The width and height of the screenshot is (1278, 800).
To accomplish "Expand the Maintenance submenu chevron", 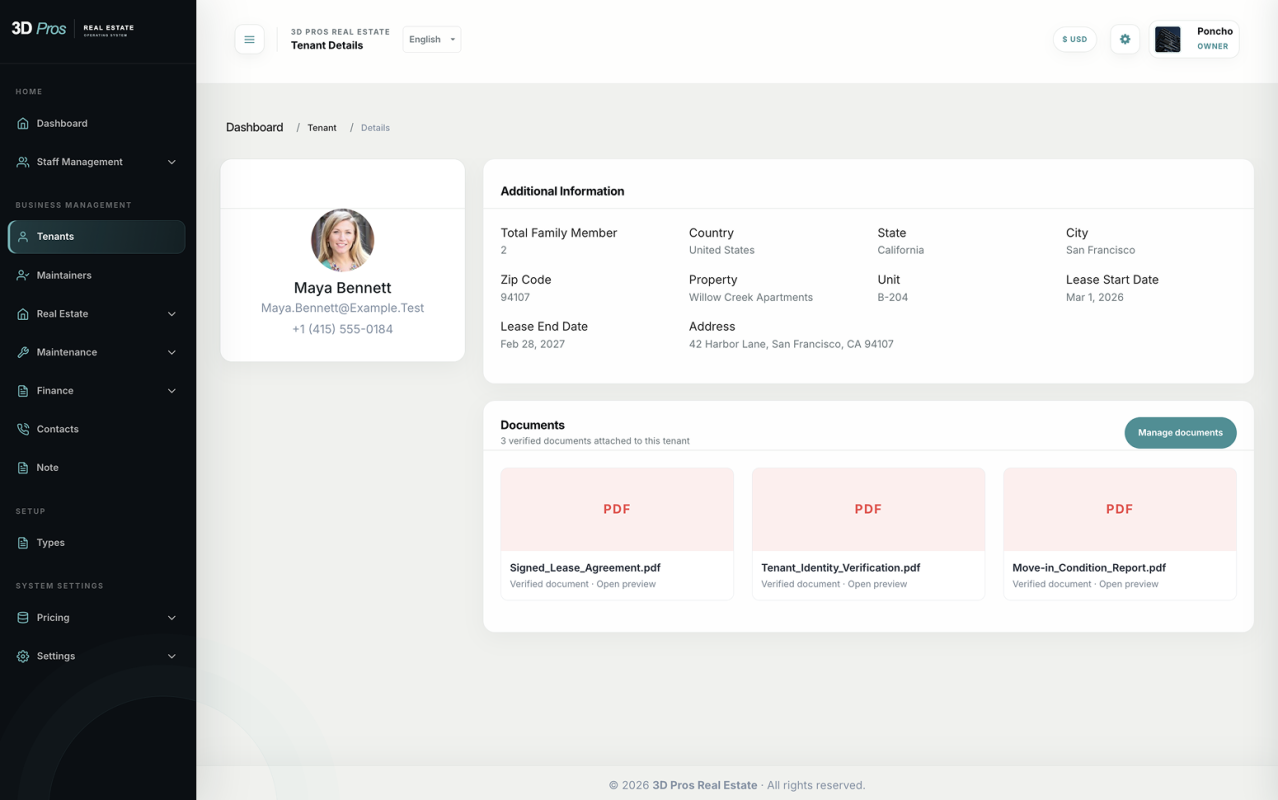I will tap(172, 352).
